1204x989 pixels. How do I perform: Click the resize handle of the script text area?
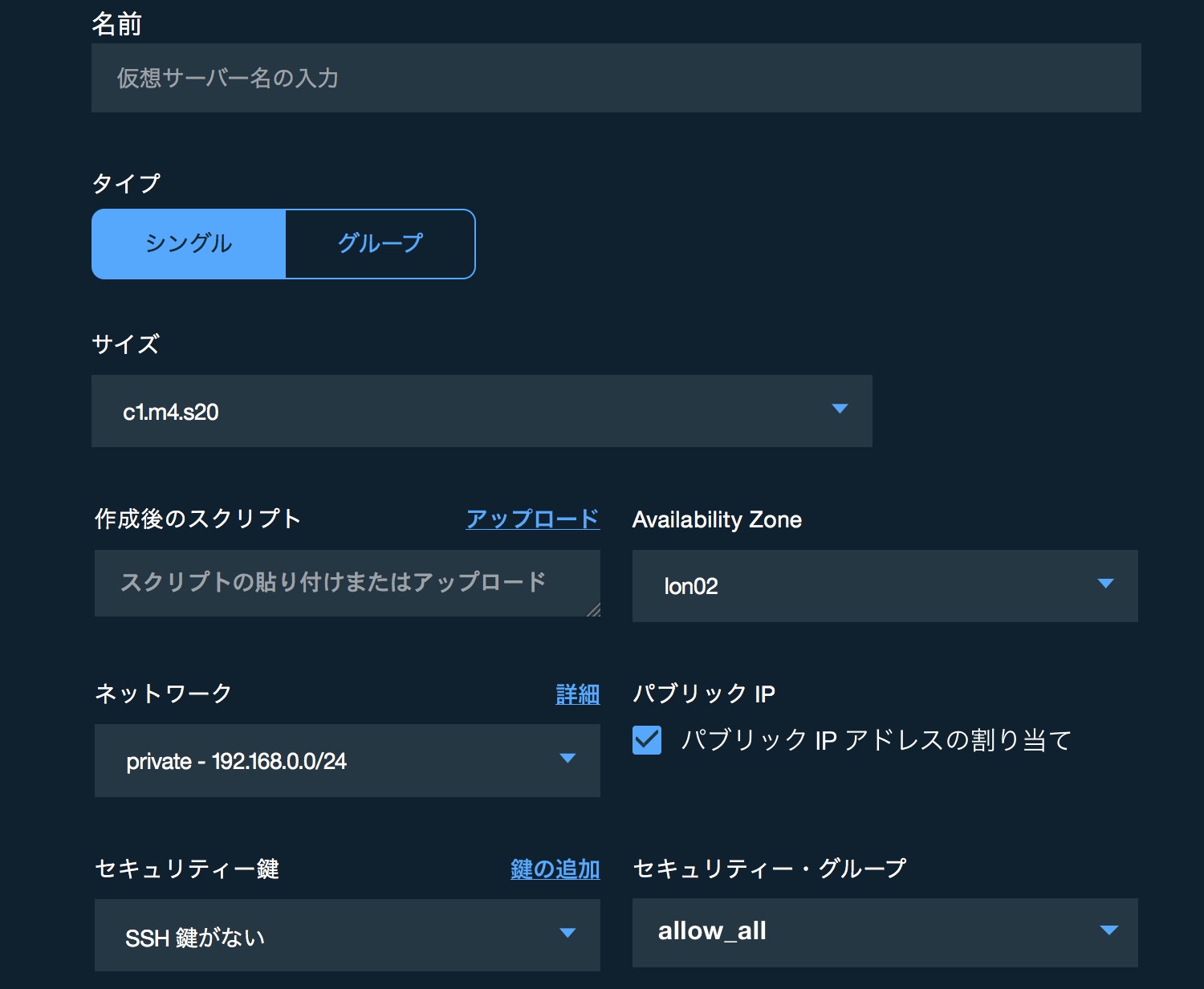pos(593,610)
